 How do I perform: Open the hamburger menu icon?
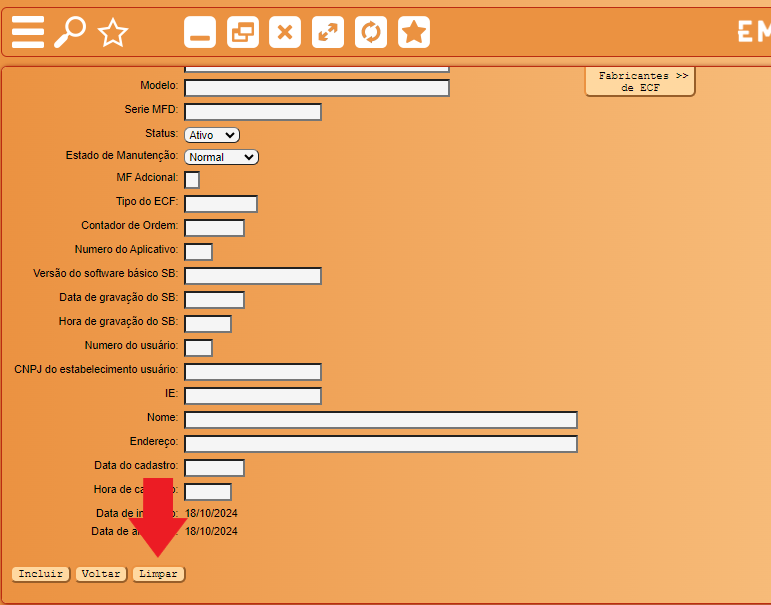tap(28, 32)
